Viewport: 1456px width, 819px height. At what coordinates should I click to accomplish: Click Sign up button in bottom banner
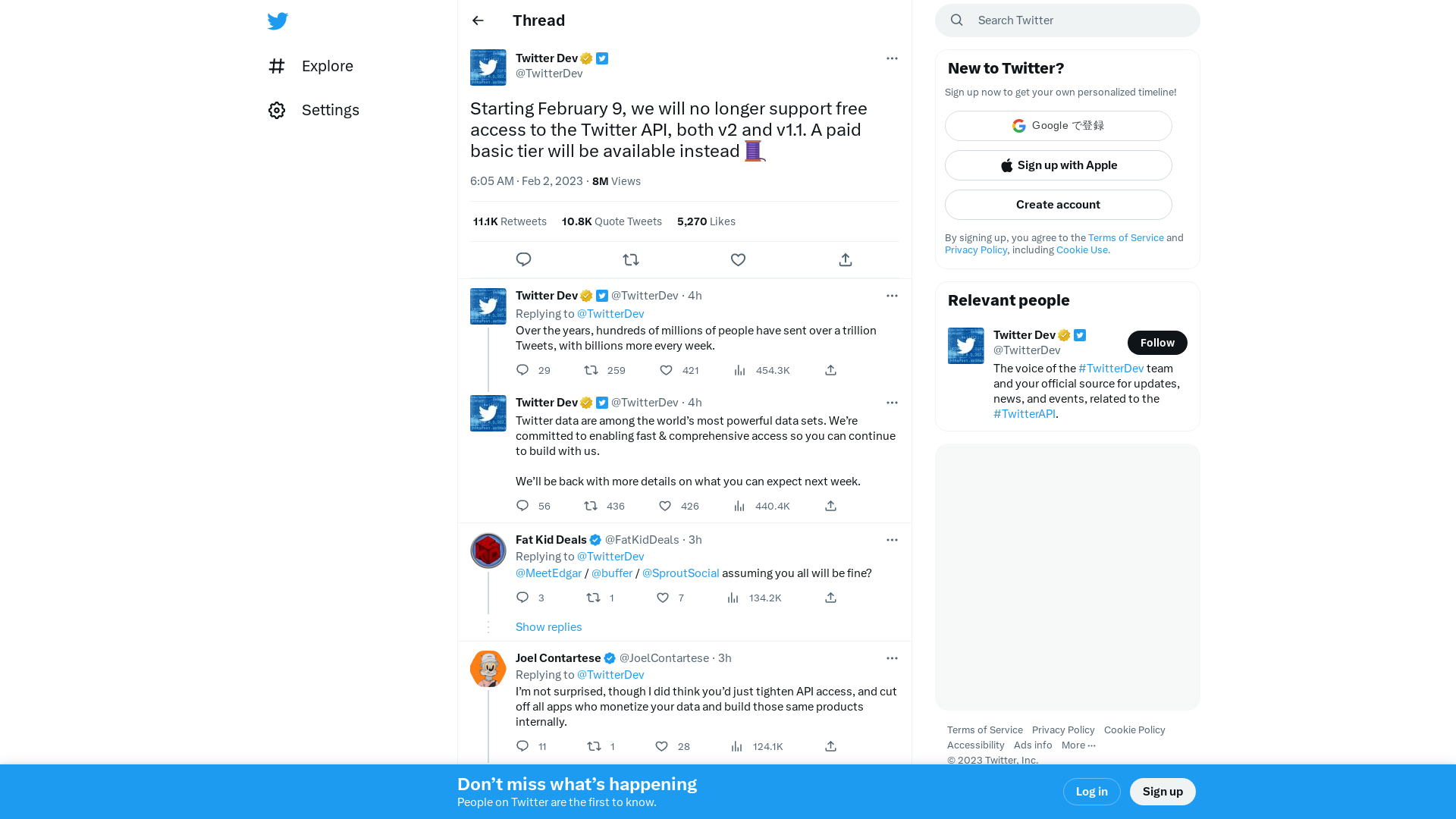click(x=1163, y=791)
